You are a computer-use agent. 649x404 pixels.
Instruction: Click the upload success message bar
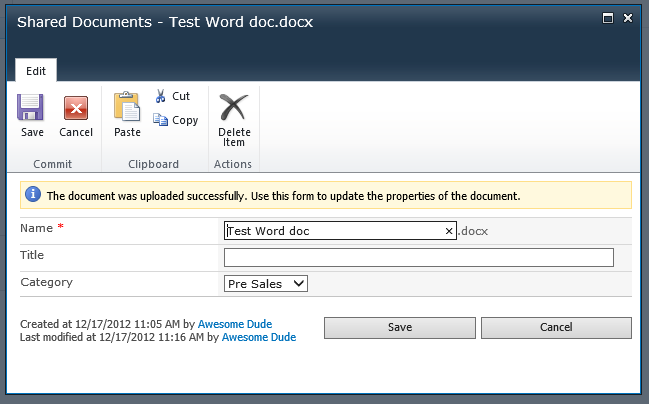pos(325,195)
